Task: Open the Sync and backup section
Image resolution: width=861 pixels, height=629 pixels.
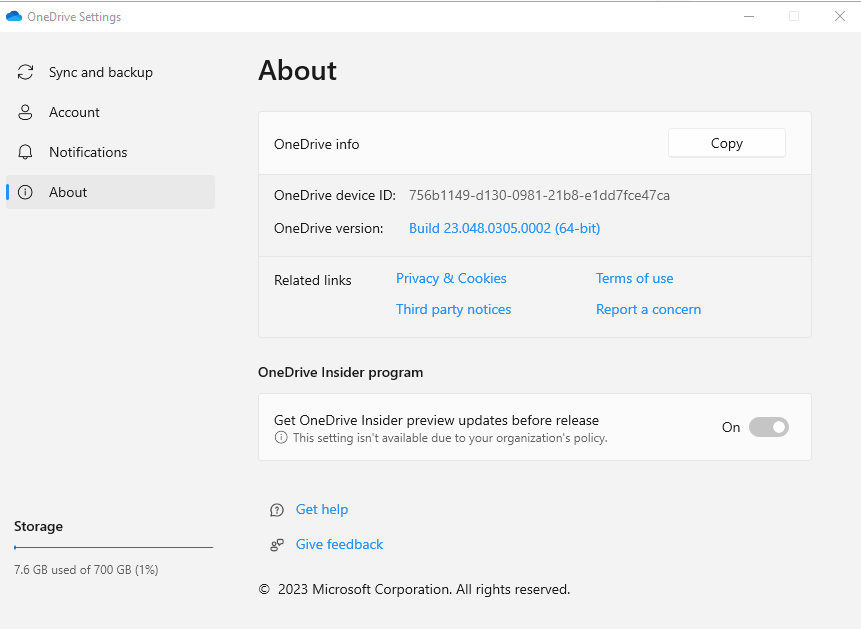Action: pyautogui.click(x=110, y=73)
